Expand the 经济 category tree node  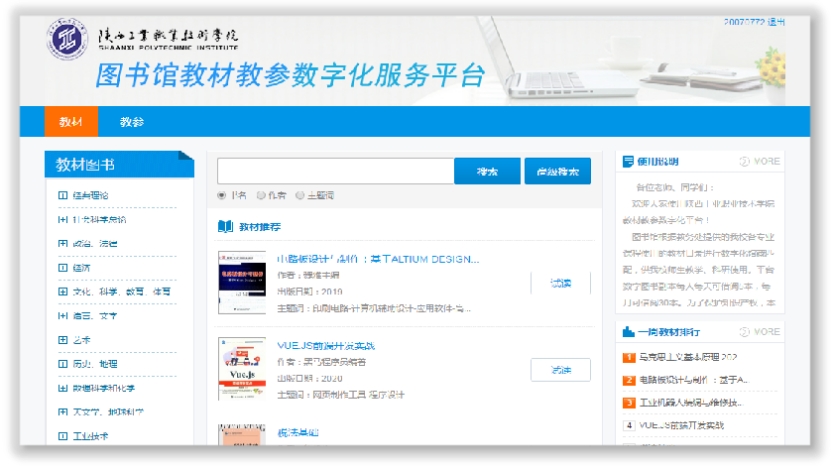coord(63,268)
